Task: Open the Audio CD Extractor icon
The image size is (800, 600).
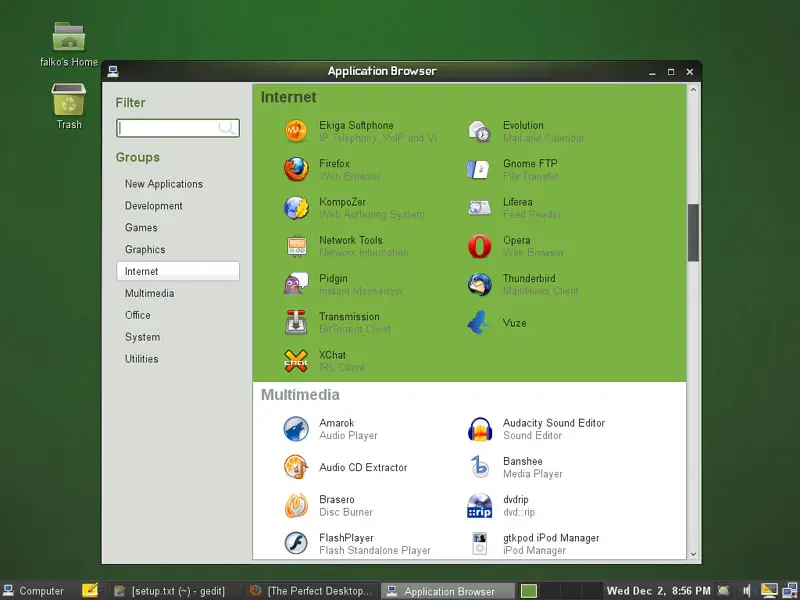Action: click(296, 467)
